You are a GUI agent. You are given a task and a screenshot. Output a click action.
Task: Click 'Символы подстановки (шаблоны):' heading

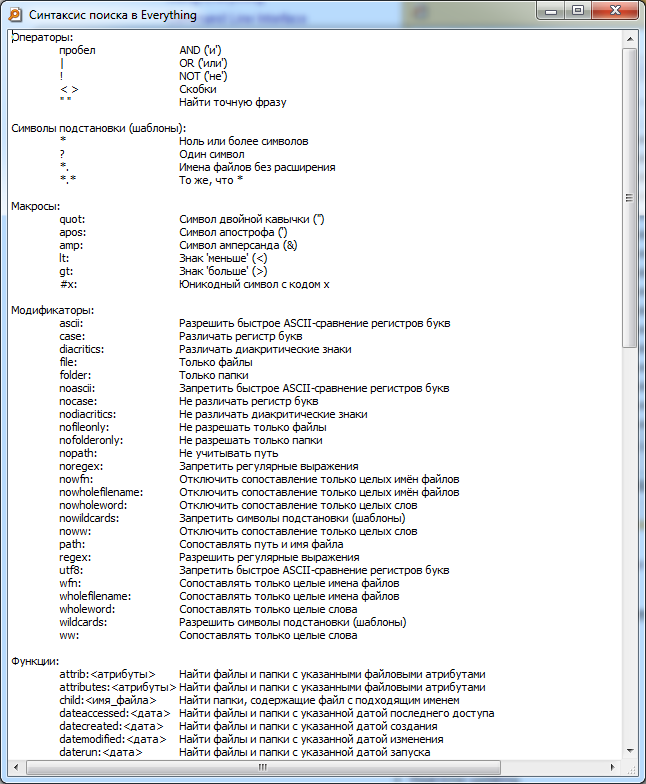point(98,128)
